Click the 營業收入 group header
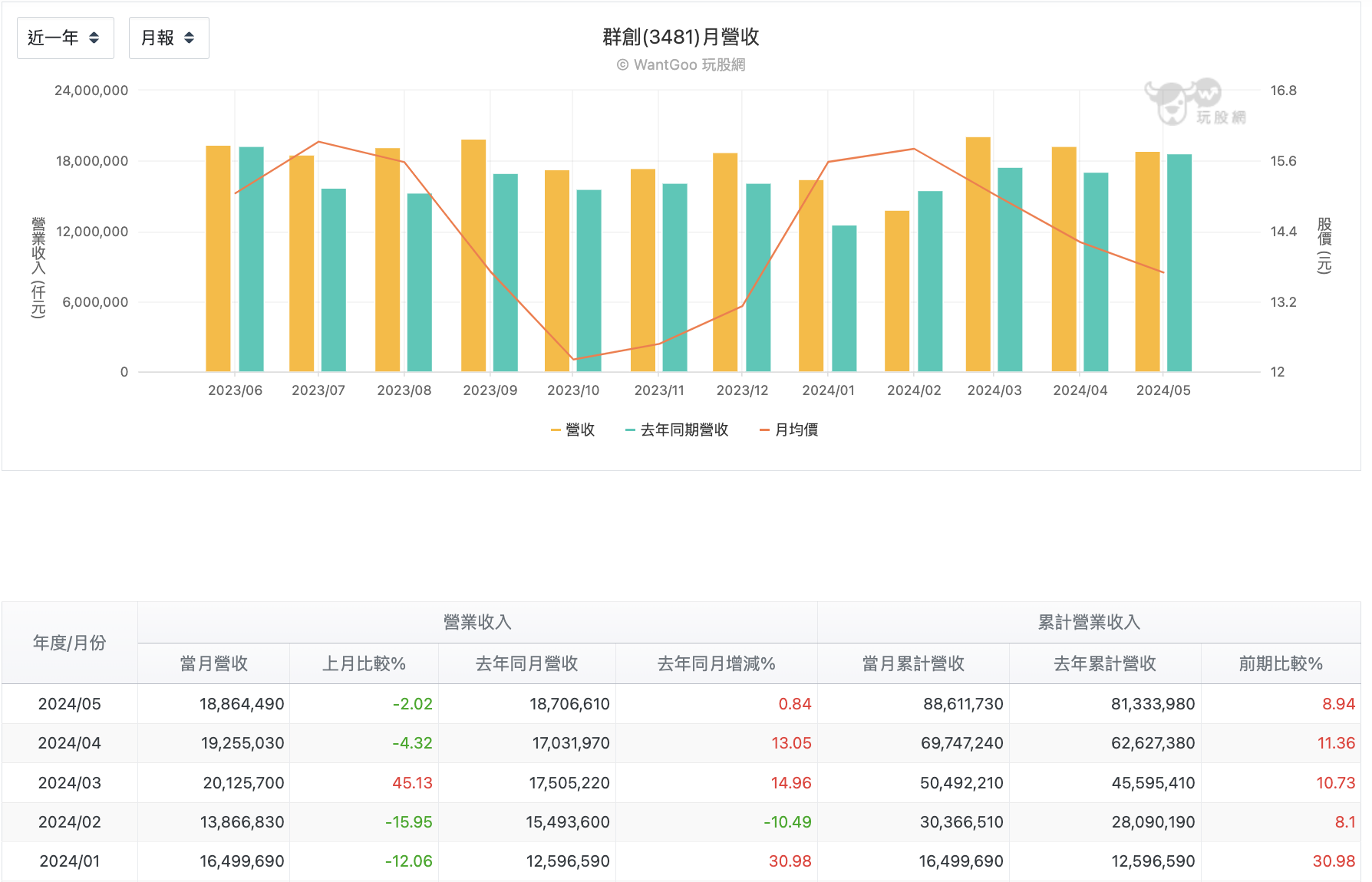Viewport: 1372px width, 882px height. 477,622
